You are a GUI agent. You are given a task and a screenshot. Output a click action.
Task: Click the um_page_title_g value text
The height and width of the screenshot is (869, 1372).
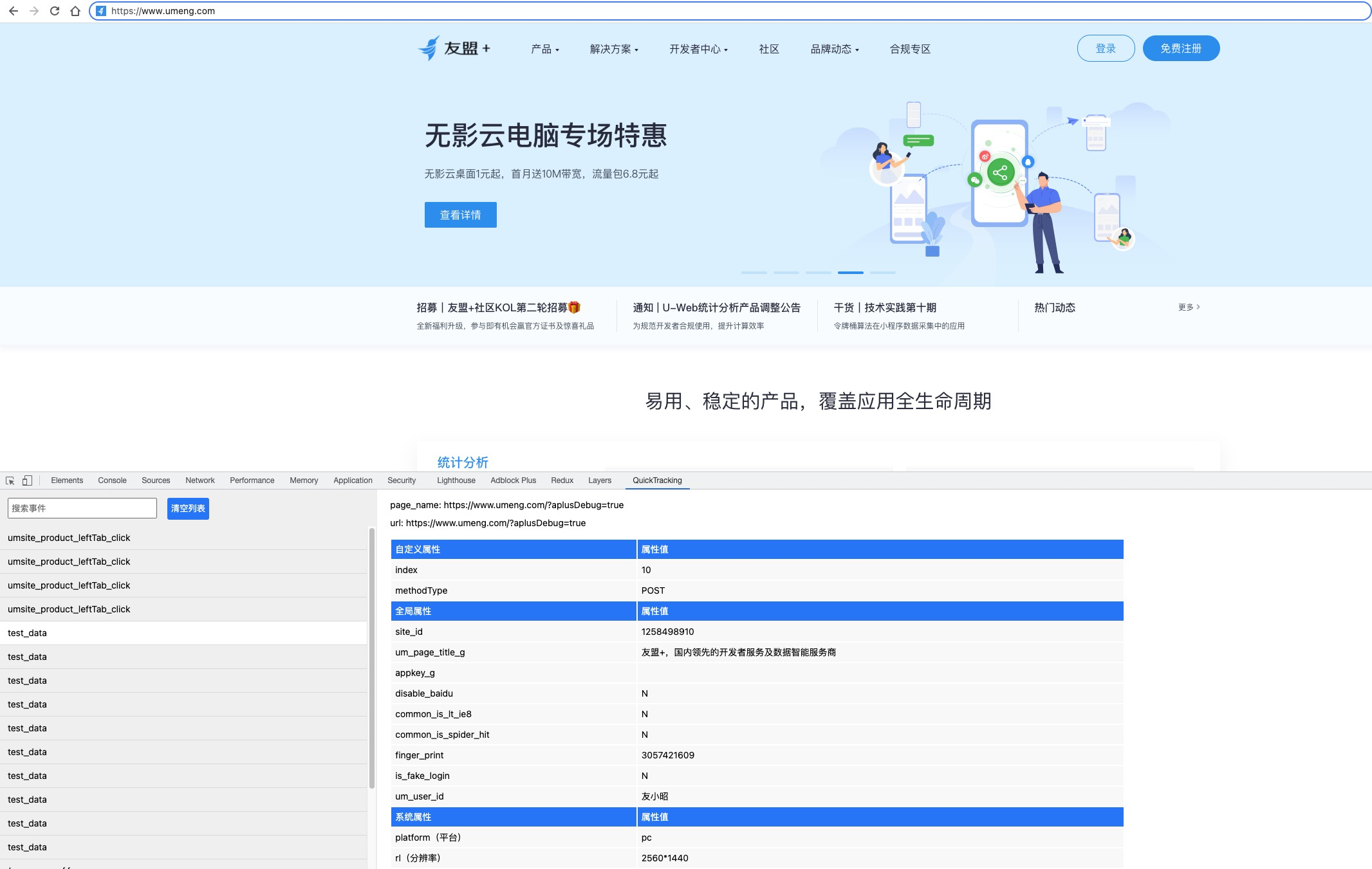tap(739, 652)
